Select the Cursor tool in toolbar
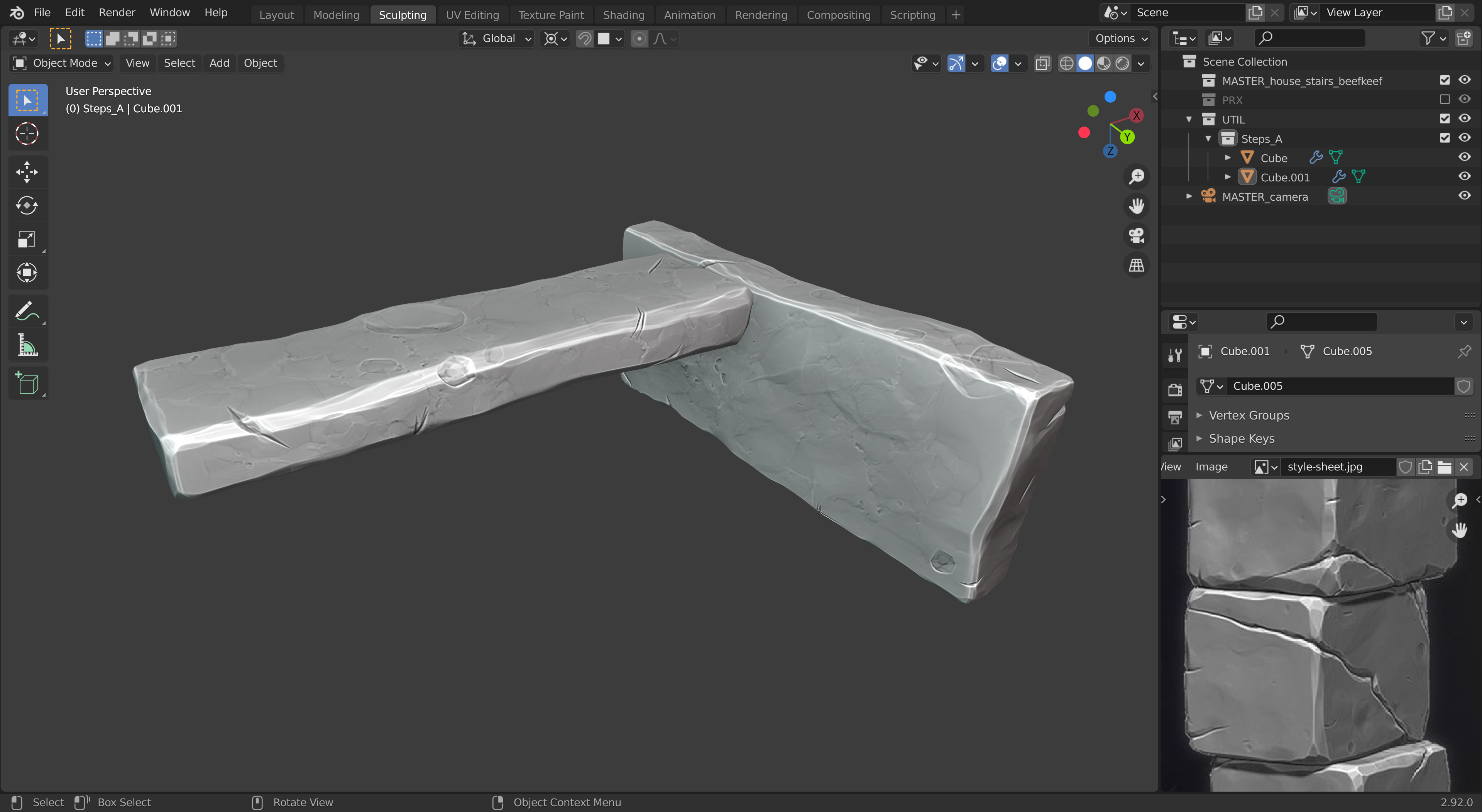This screenshot has height=812, width=1482. [x=27, y=134]
